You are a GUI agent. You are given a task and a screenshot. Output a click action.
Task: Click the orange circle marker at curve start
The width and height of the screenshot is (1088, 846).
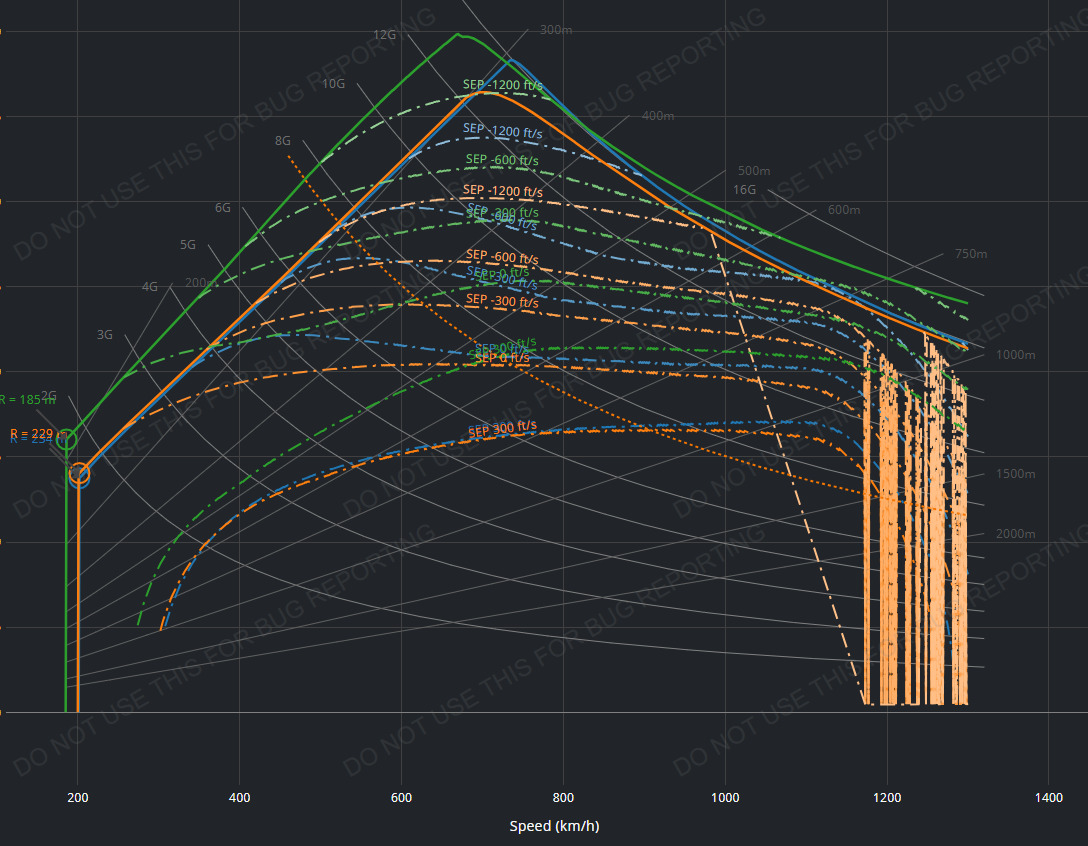[79, 473]
